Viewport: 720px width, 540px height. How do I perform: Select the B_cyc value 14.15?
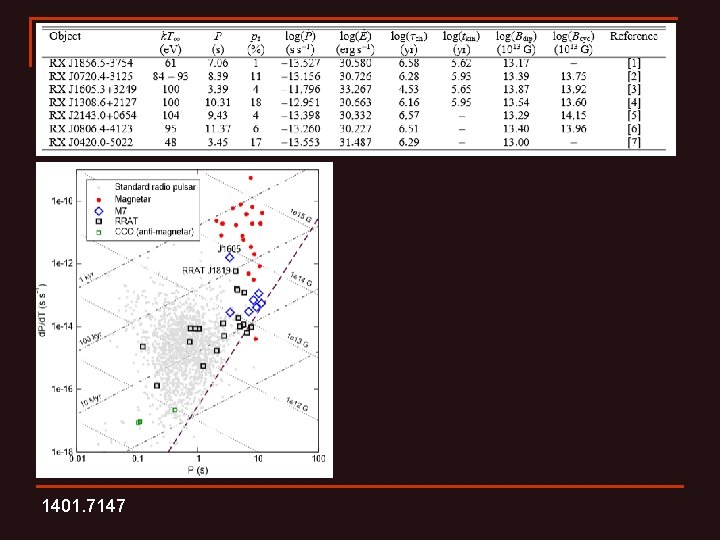[573, 115]
